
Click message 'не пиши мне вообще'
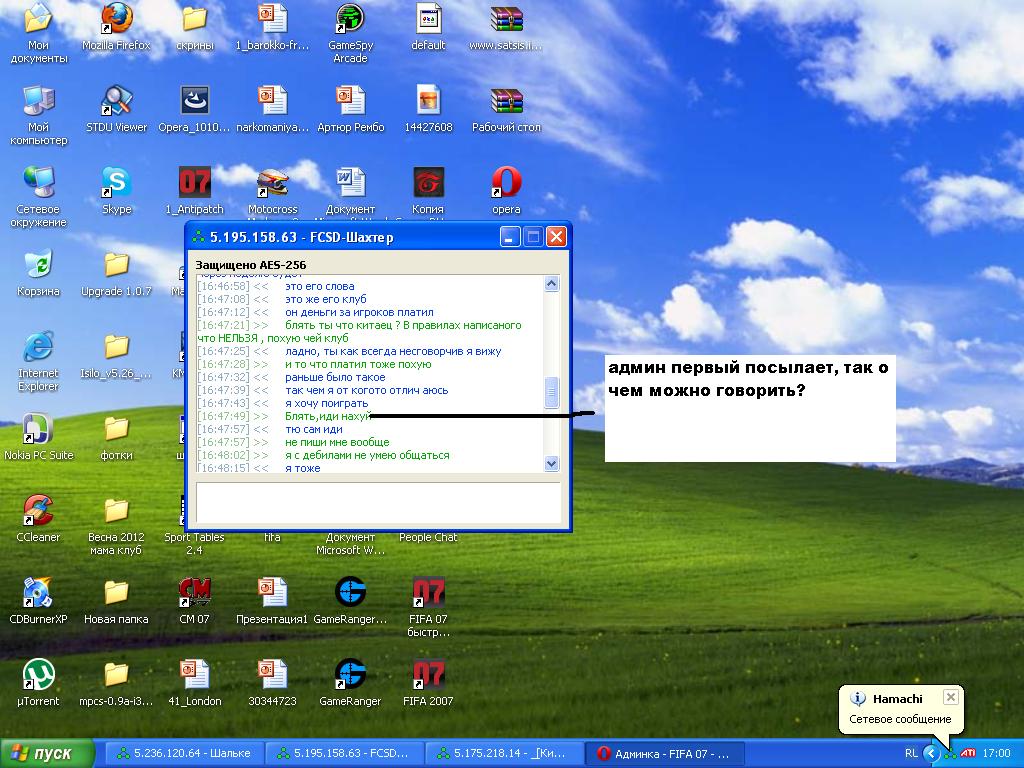[x=337, y=442]
